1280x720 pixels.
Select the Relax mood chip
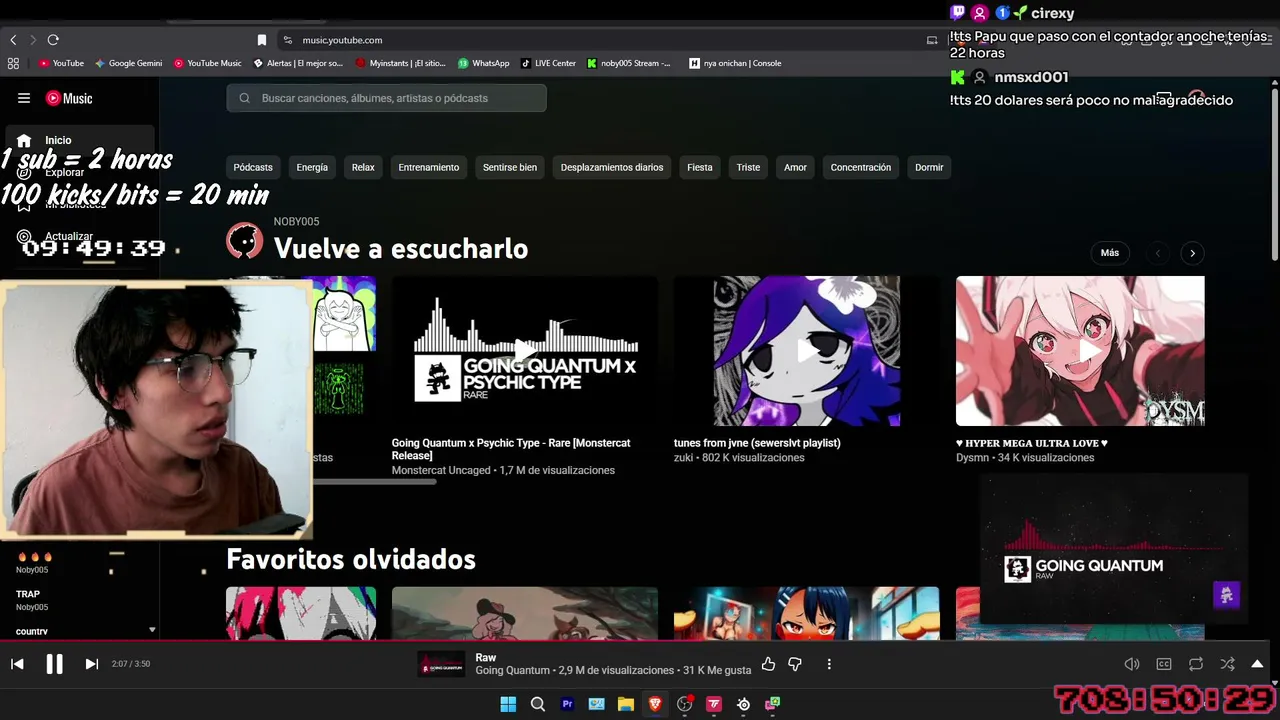363,167
